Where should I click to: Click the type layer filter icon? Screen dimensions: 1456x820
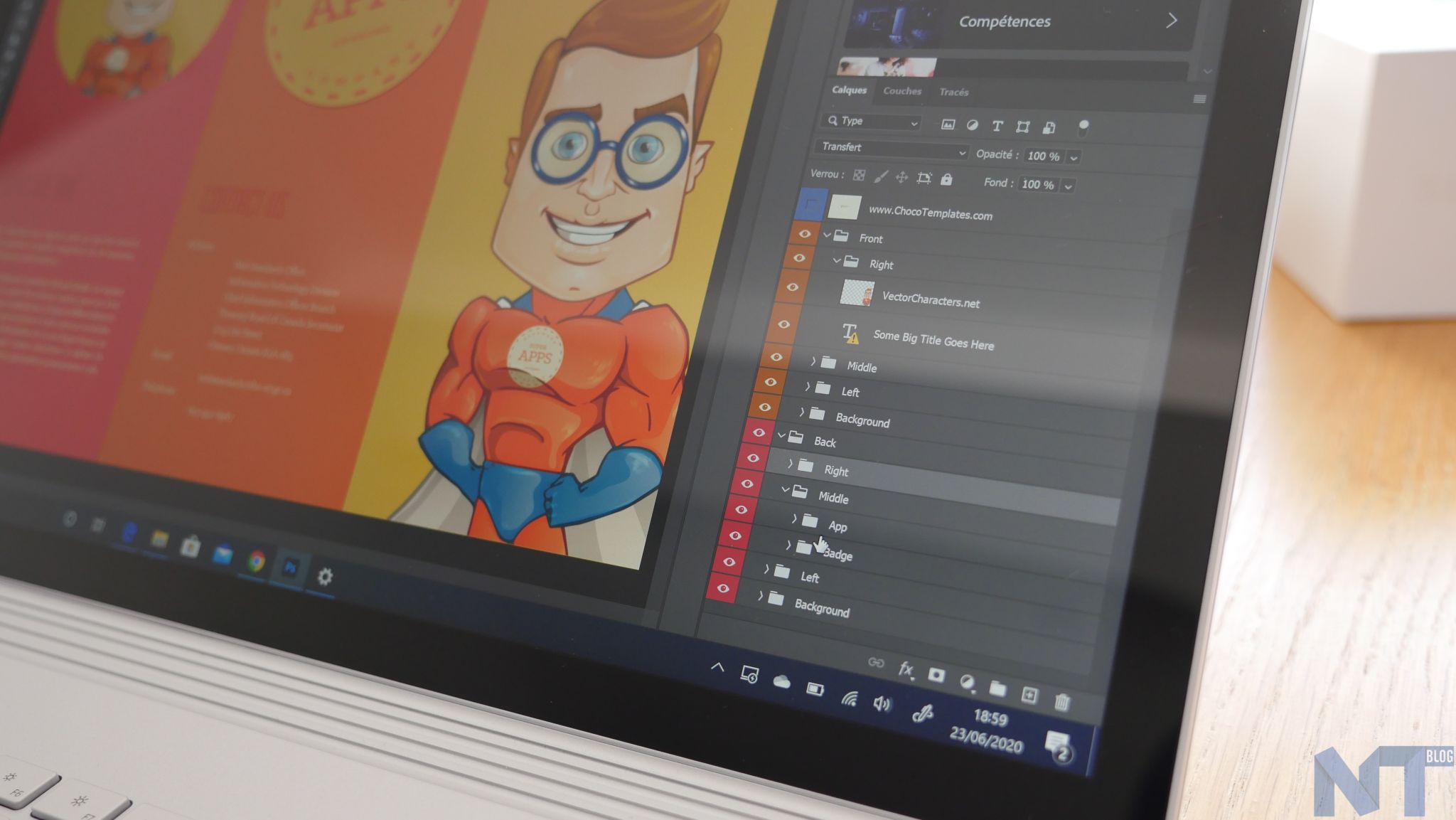[x=997, y=126]
